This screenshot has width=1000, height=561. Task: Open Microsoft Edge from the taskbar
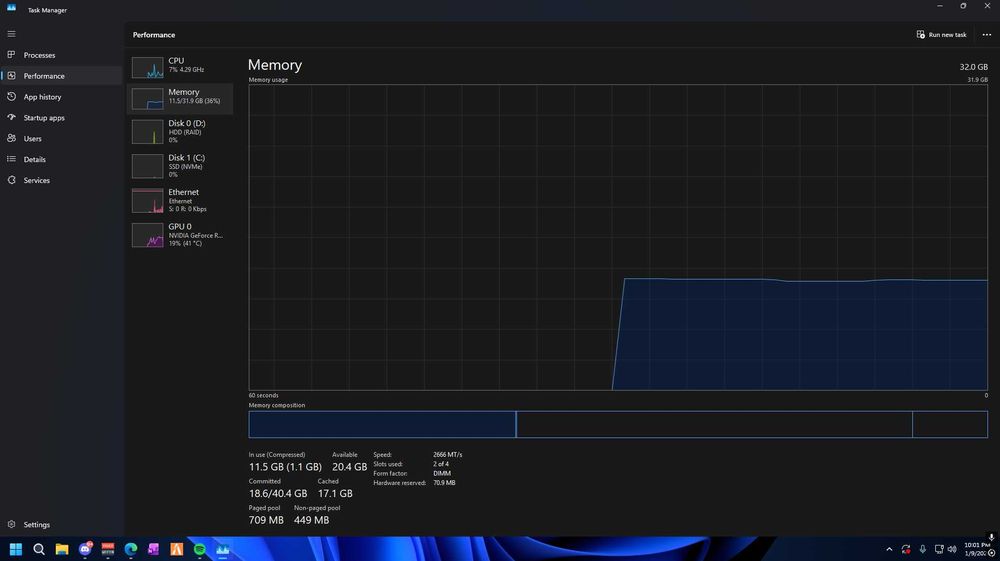coord(131,549)
